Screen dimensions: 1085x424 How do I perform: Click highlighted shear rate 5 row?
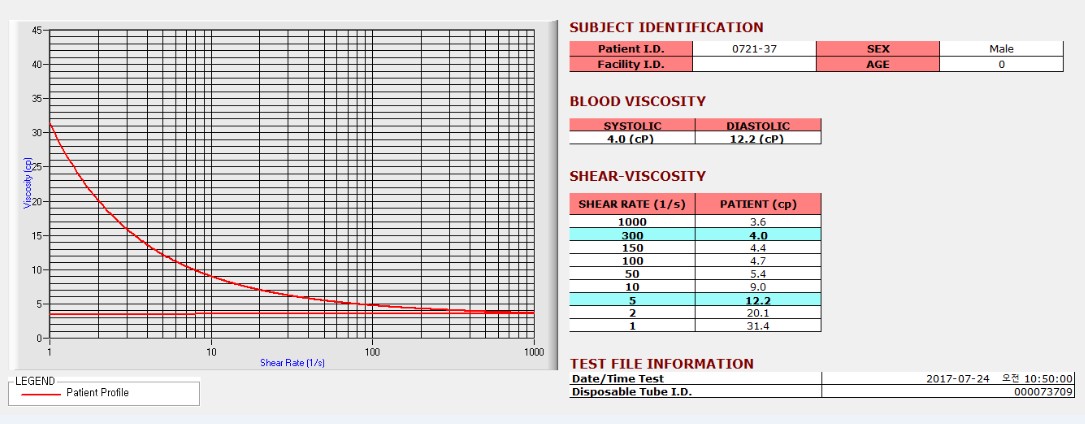(695, 299)
